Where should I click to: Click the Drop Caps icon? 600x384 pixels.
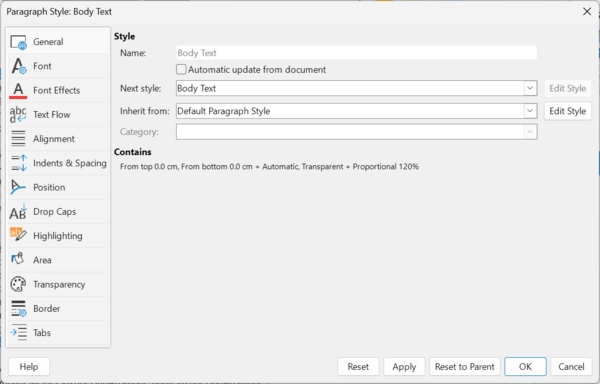tap(18, 212)
